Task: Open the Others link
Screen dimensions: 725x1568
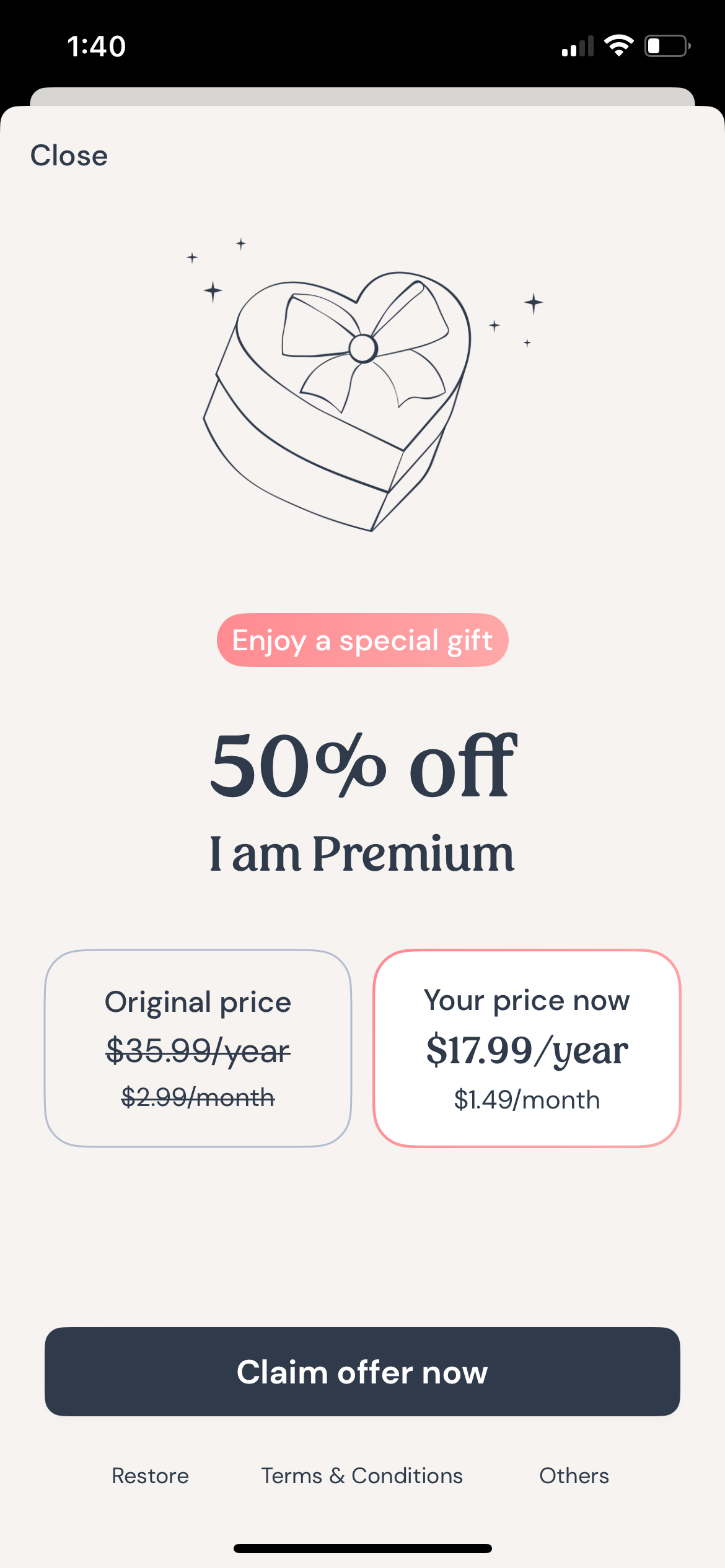Action: tap(574, 1476)
